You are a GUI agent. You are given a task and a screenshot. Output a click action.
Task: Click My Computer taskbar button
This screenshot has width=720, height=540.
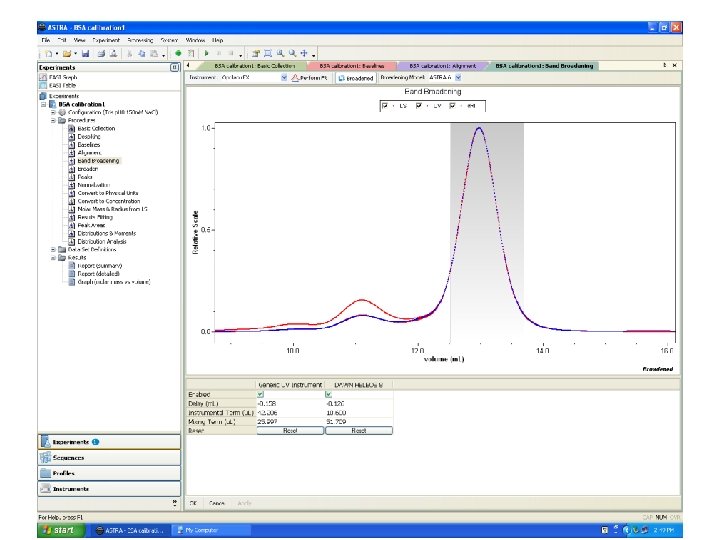(211, 530)
